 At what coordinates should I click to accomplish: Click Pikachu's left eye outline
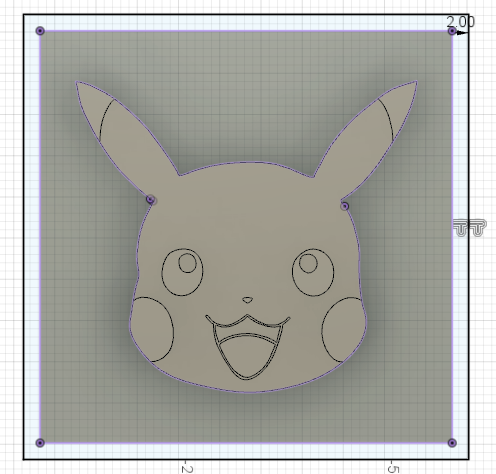tap(182, 272)
